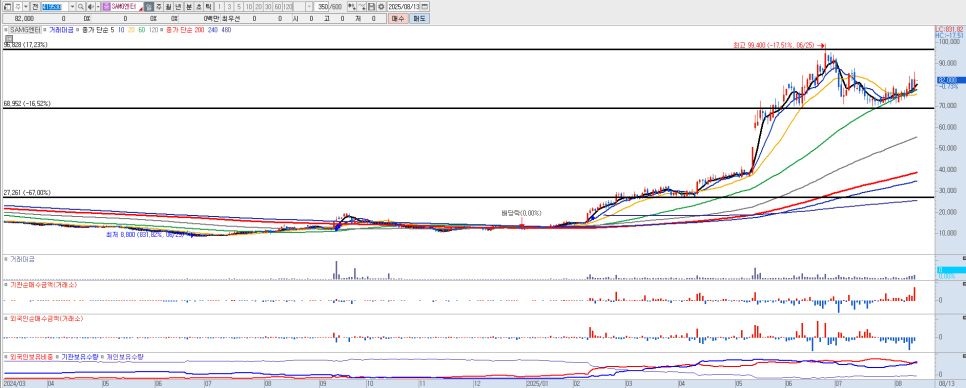
Task: Click the line-style icon next to save
Action: (x=362, y=6)
